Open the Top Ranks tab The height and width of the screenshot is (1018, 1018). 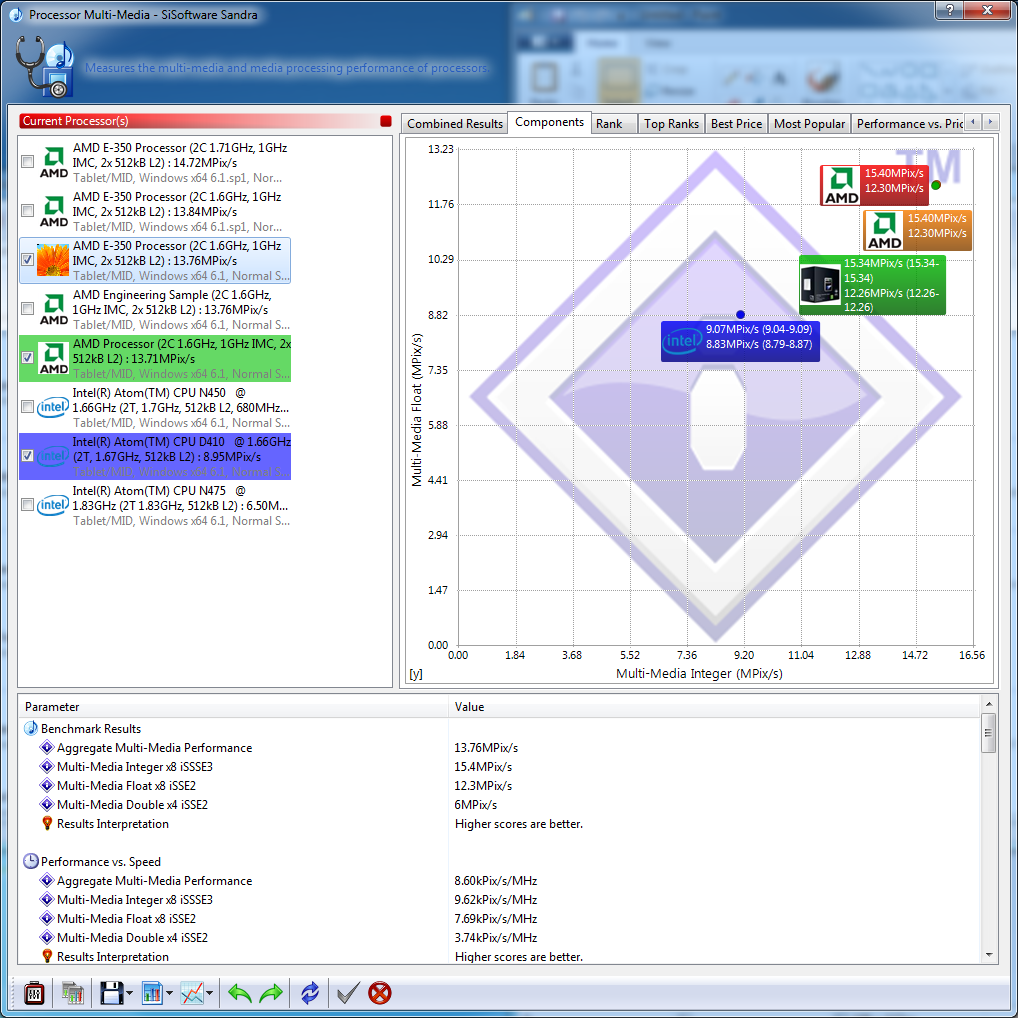(671, 124)
